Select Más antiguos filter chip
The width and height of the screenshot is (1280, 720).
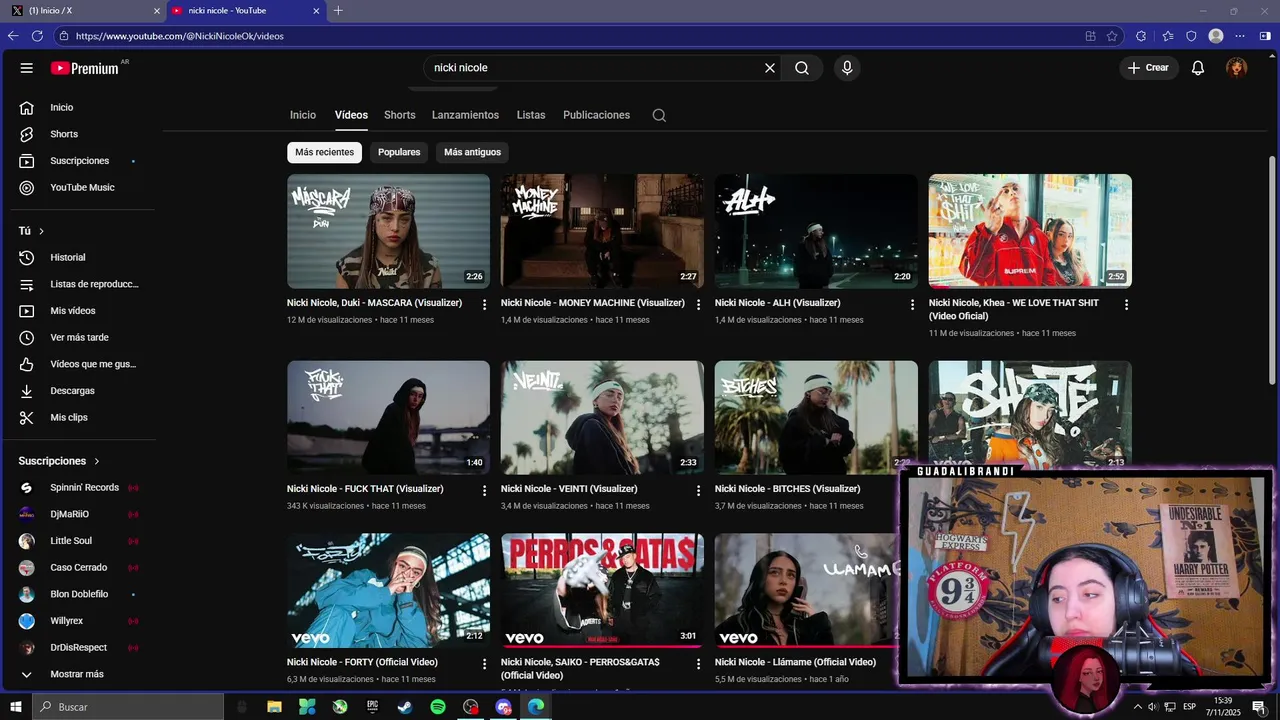click(x=472, y=152)
